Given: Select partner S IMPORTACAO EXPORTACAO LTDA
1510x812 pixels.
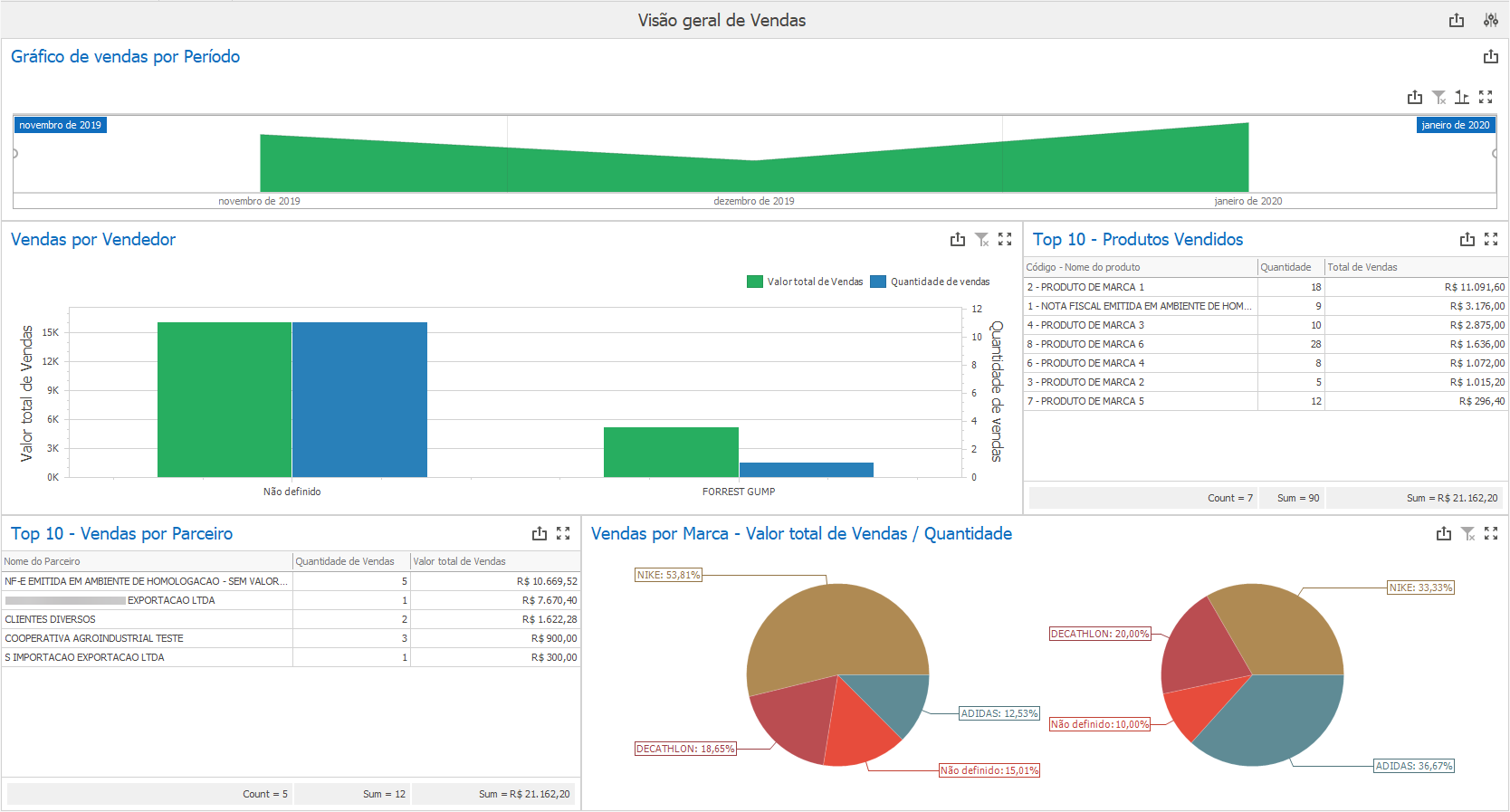Looking at the screenshot, I should pos(291,657).
